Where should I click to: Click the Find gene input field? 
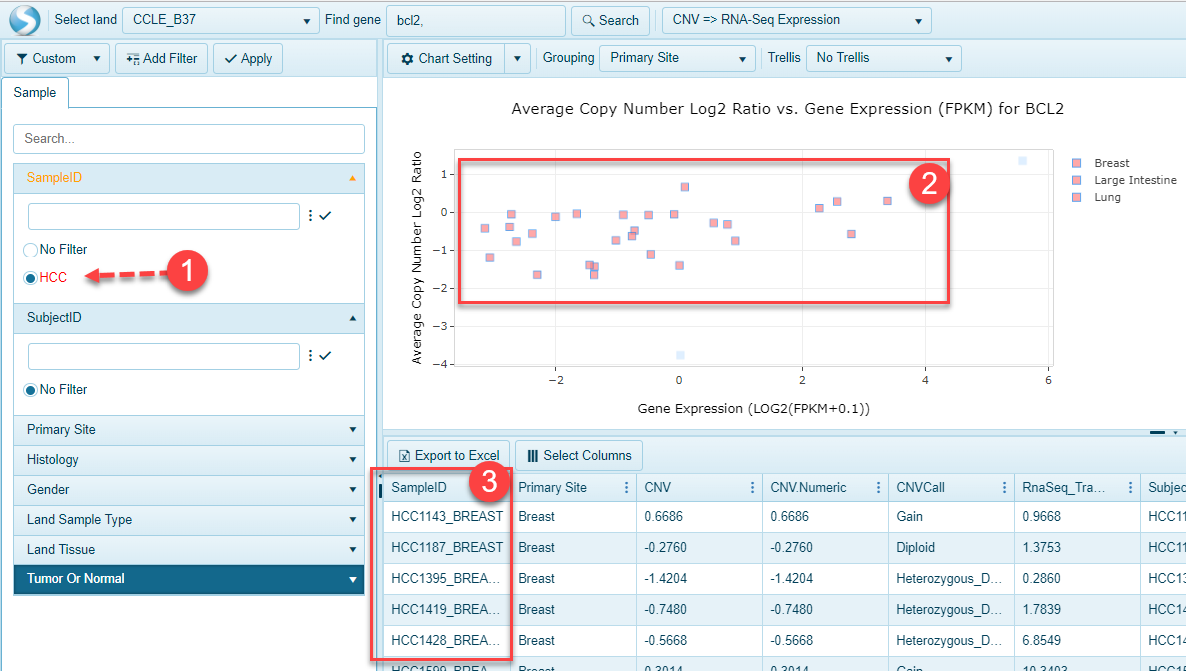475,19
